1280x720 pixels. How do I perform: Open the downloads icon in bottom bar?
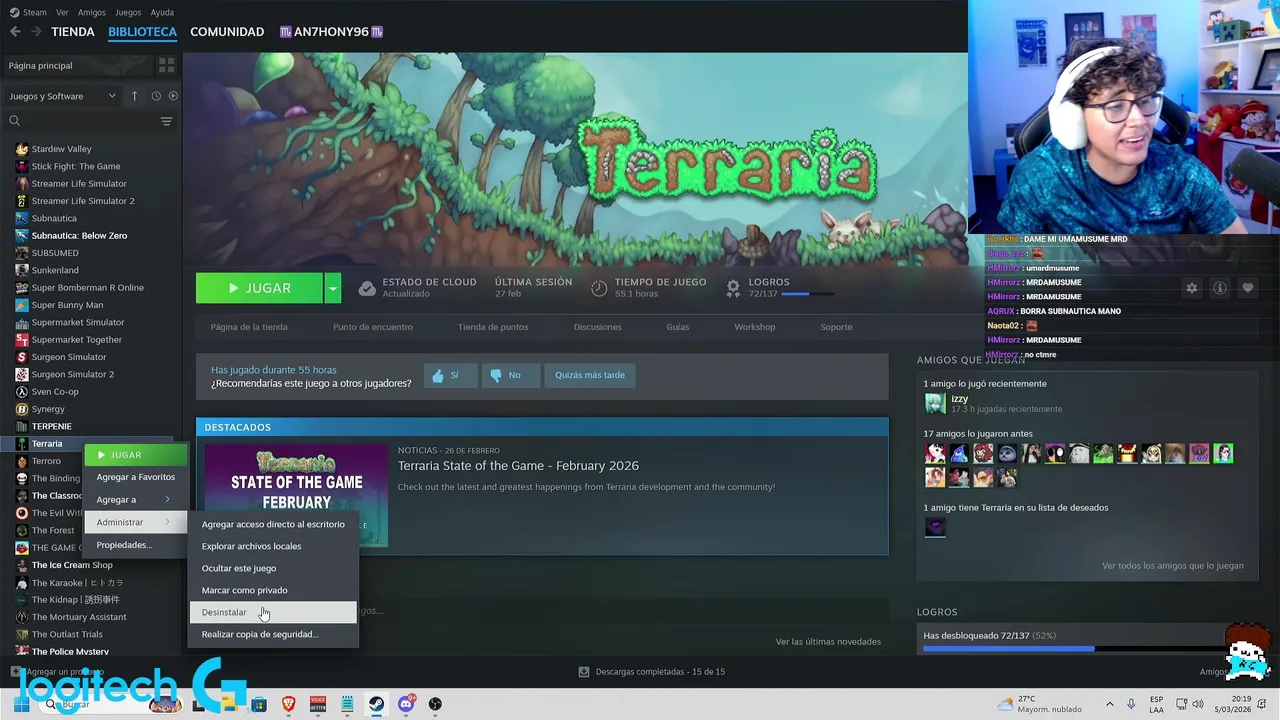pyautogui.click(x=584, y=672)
